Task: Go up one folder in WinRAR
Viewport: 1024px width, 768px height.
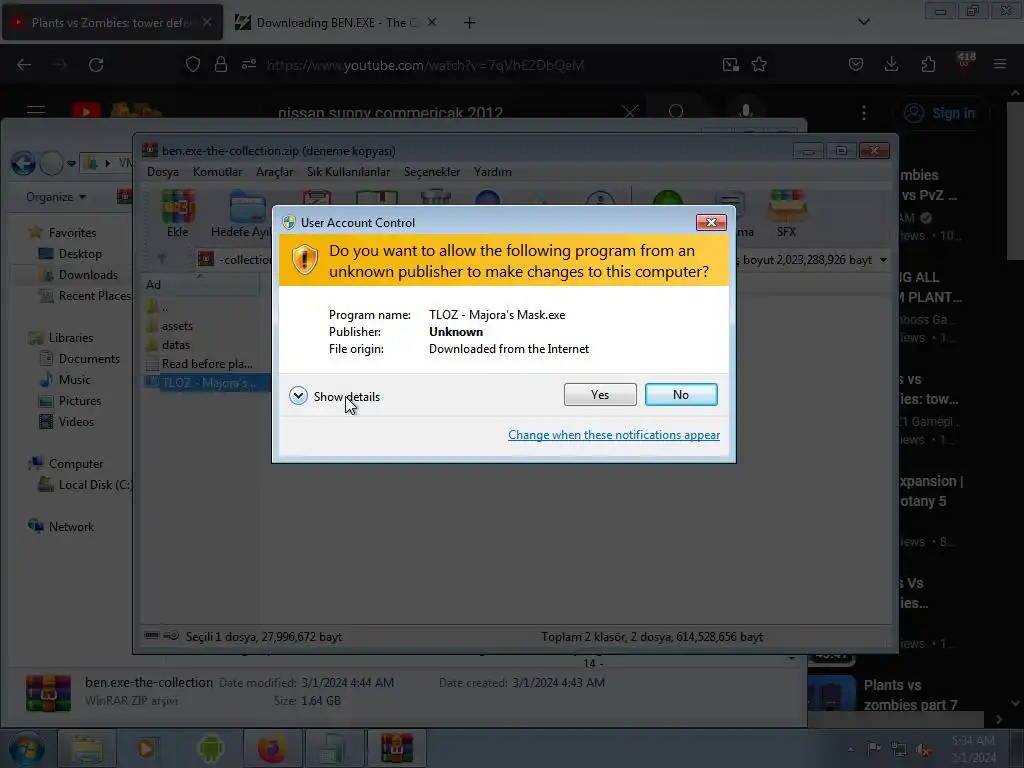Action: tap(162, 260)
